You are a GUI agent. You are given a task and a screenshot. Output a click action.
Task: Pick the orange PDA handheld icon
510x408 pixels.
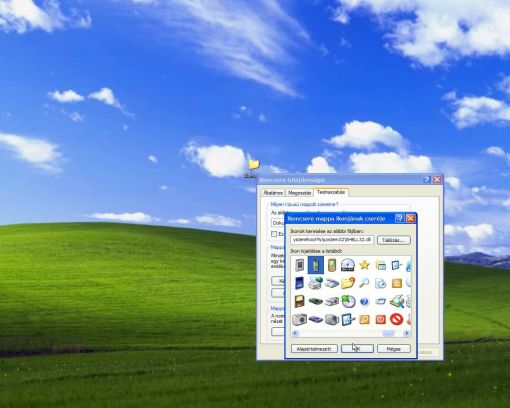click(332, 265)
